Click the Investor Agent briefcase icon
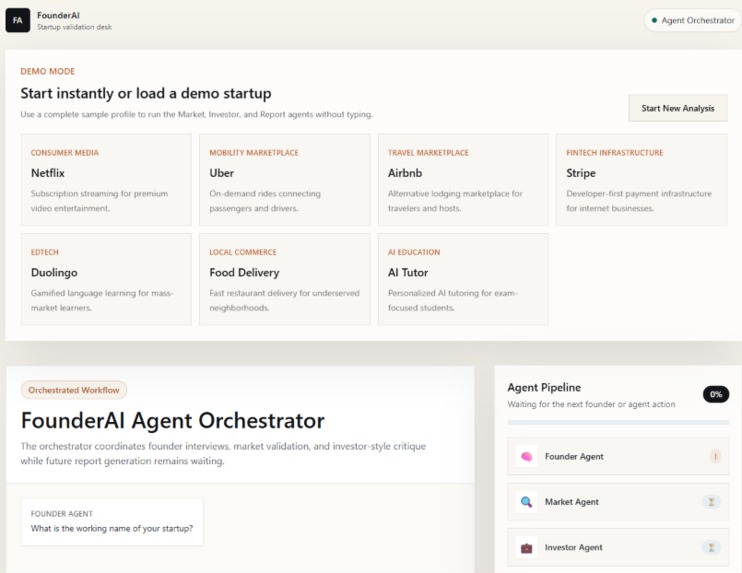 click(526, 547)
